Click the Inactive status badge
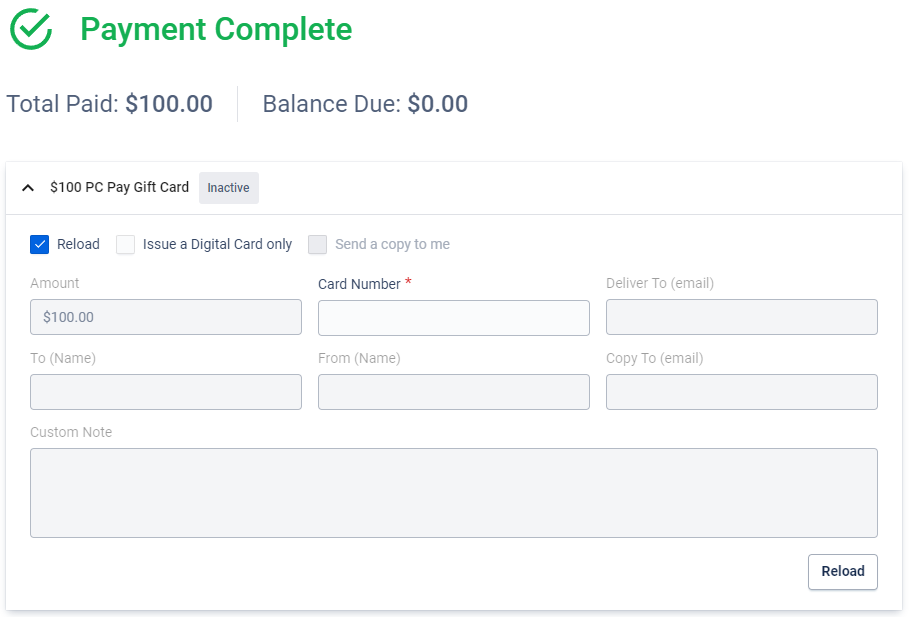 click(x=228, y=188)
